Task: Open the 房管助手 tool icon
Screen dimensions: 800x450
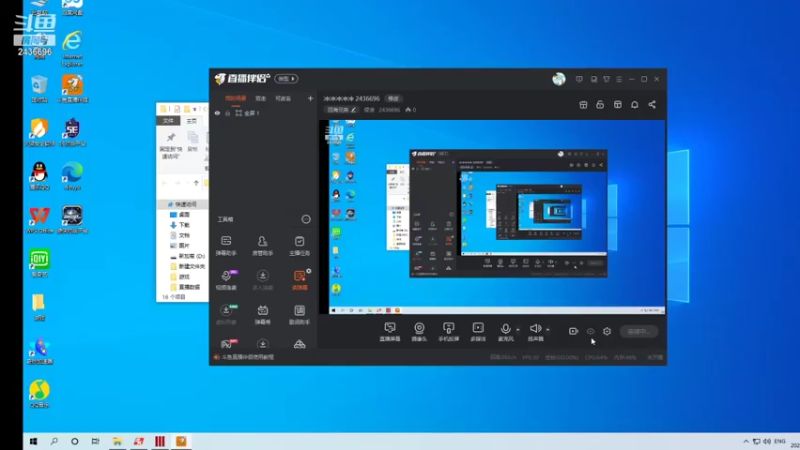Action: [x=262, y=245]
